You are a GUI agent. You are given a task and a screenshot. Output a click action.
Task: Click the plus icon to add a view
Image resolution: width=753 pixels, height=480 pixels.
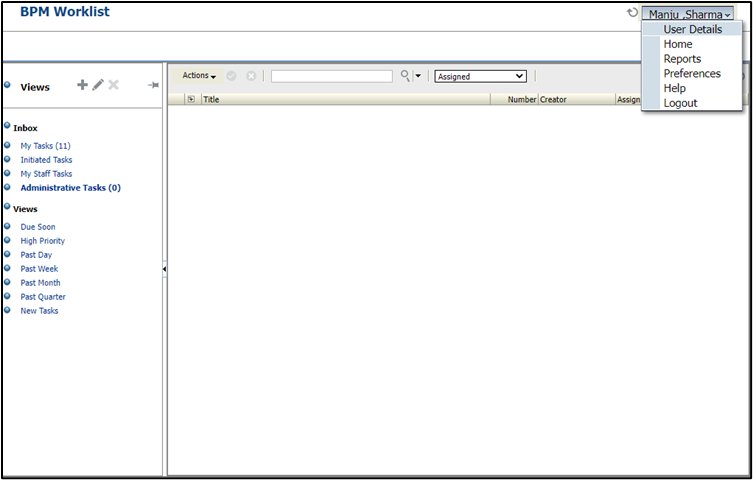point(83,85)
